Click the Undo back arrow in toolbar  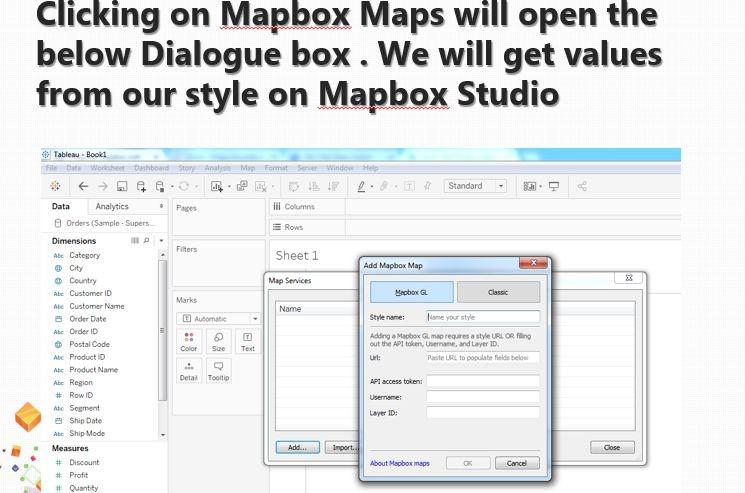83,186
